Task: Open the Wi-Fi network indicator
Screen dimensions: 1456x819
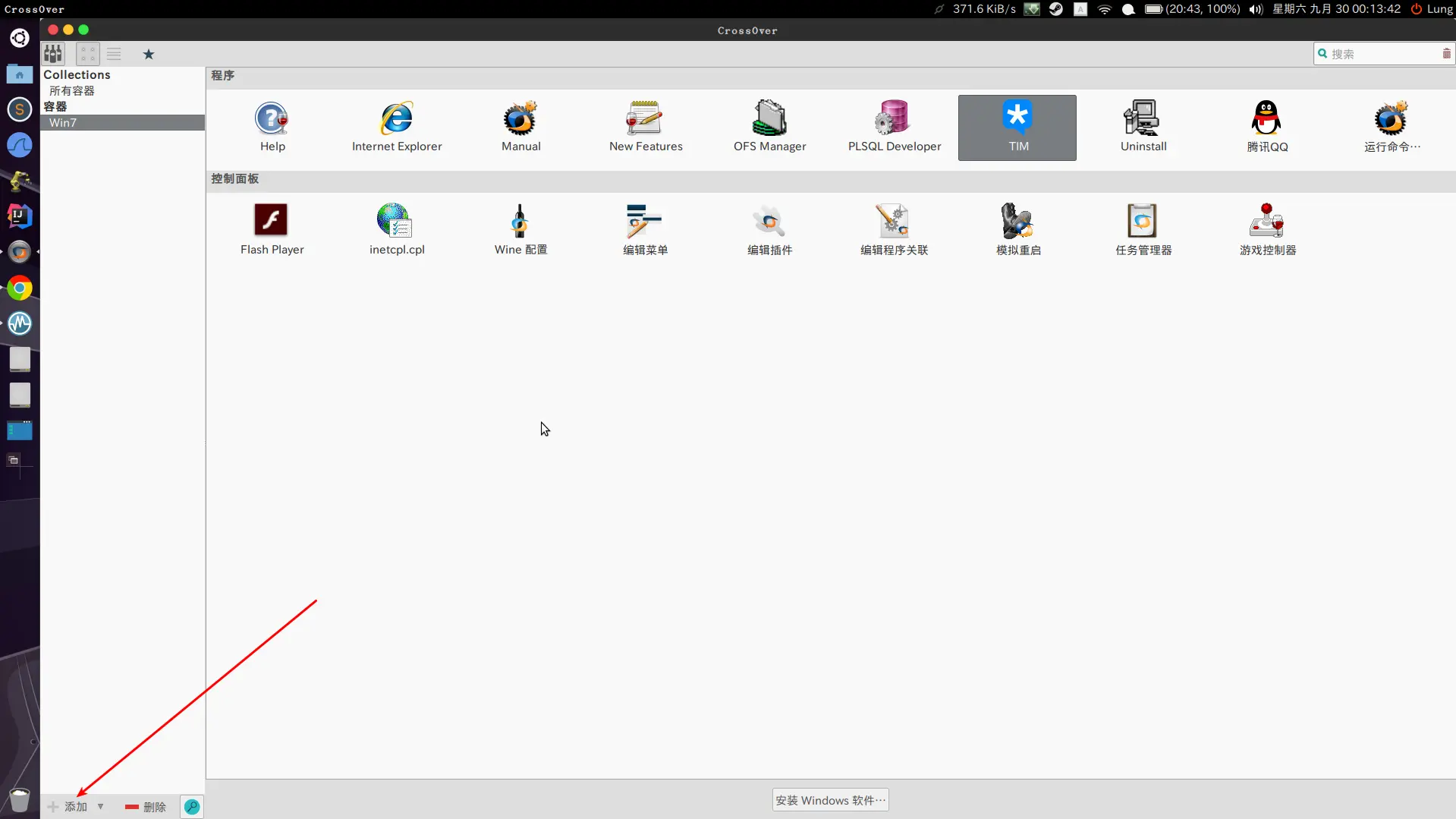Action: point(1105,9)
